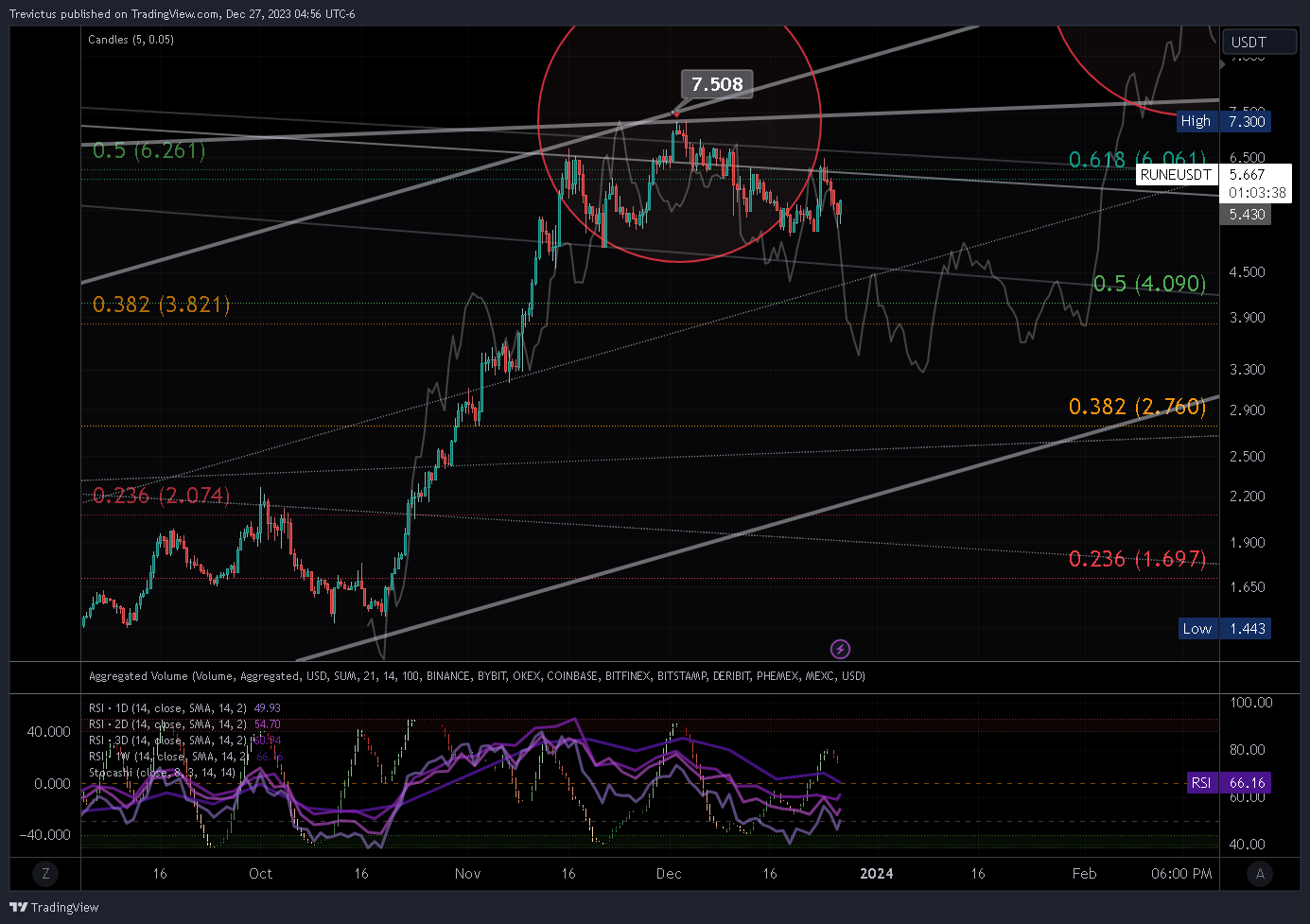Click the 7.508 price callout label
Viewport: 1310px width, 924px height.
[x=717, y=84]
